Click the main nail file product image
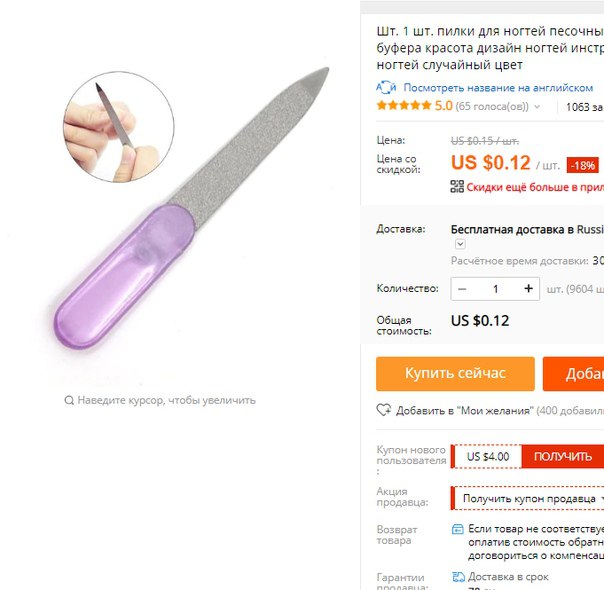 pos(191,208)
